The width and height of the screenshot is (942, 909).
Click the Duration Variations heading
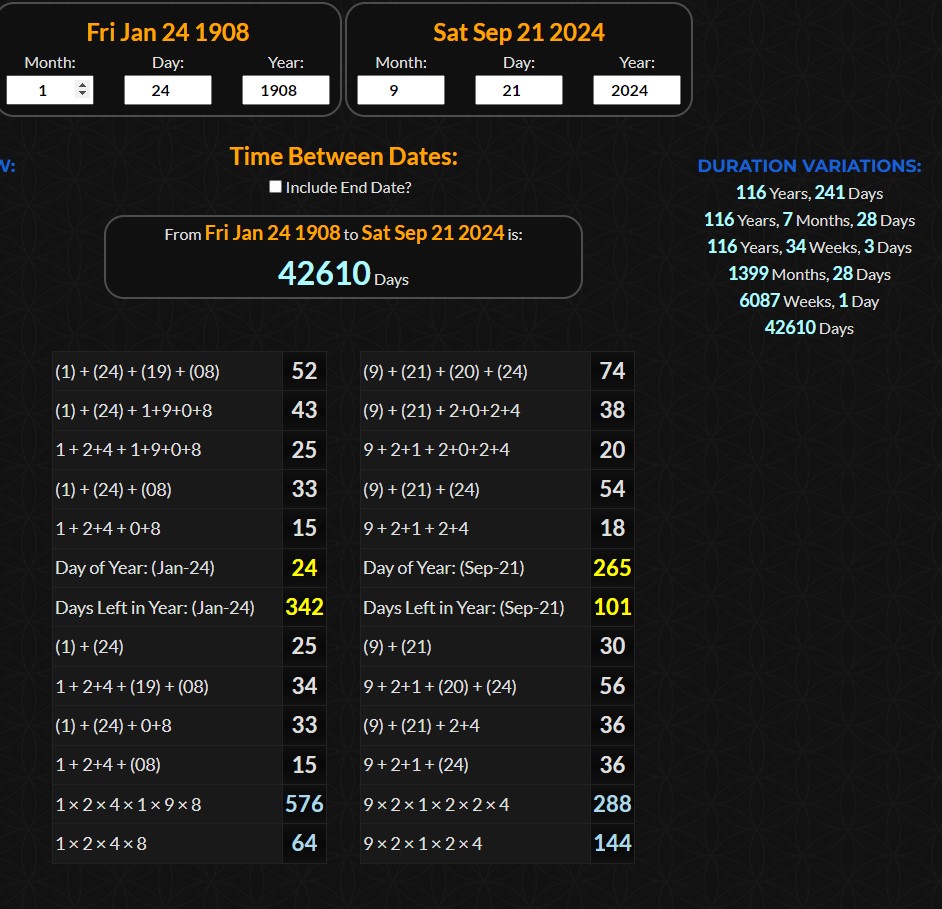(809, 166)
